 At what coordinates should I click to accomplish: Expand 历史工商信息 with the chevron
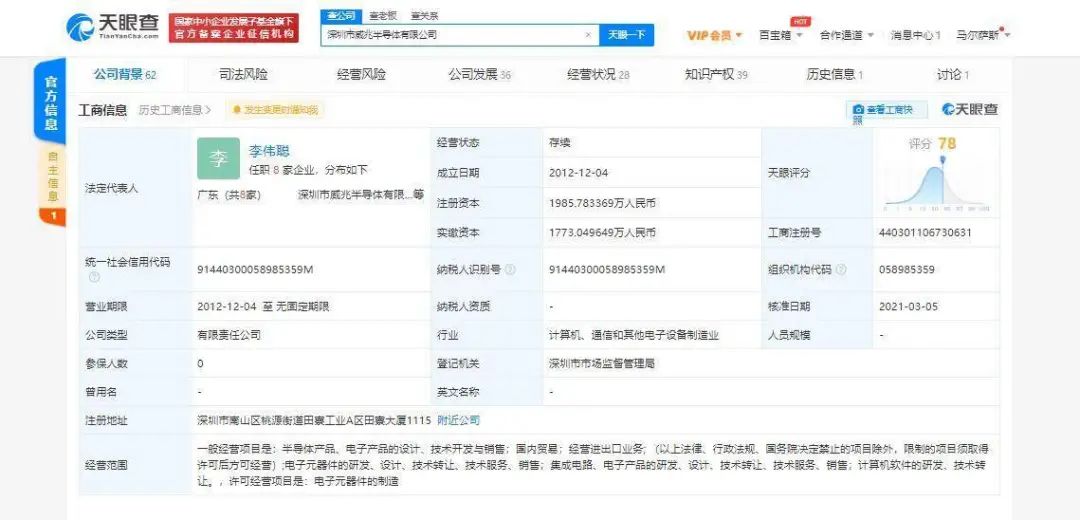[175, 110]
